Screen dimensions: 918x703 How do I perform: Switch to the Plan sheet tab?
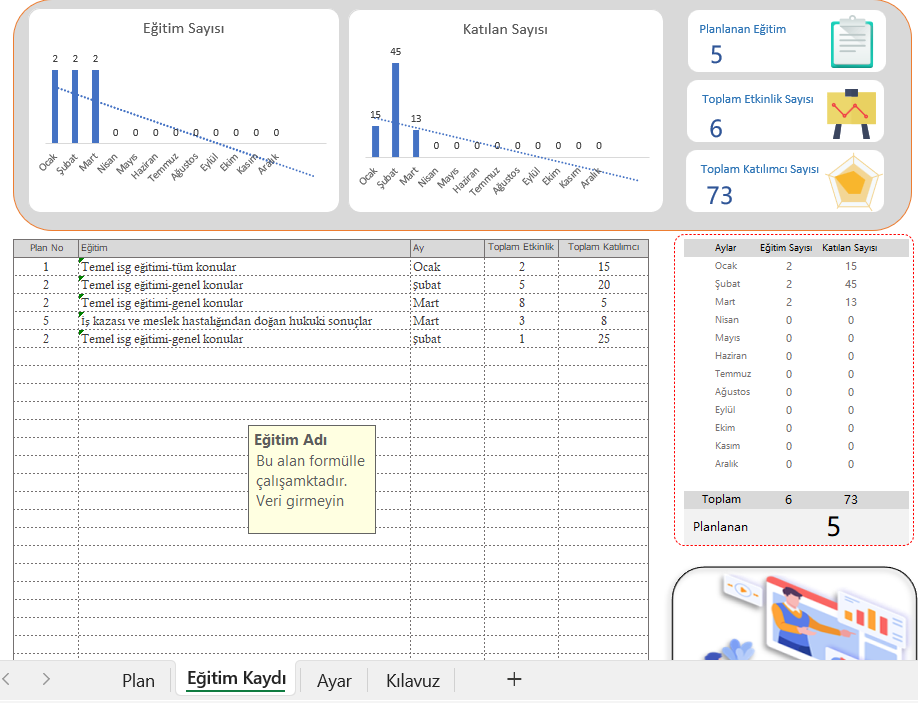(138, 680)
